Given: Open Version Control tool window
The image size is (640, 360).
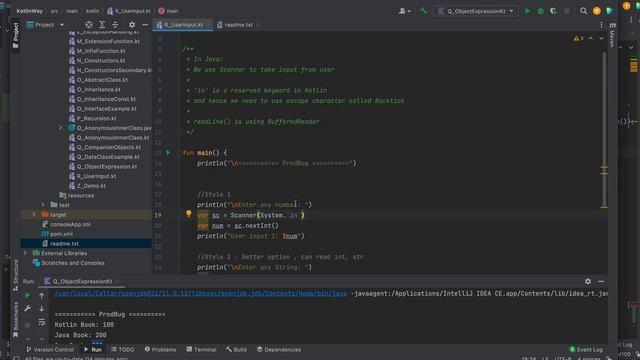Looking at the screenshot, I should [x=50, y=349].
